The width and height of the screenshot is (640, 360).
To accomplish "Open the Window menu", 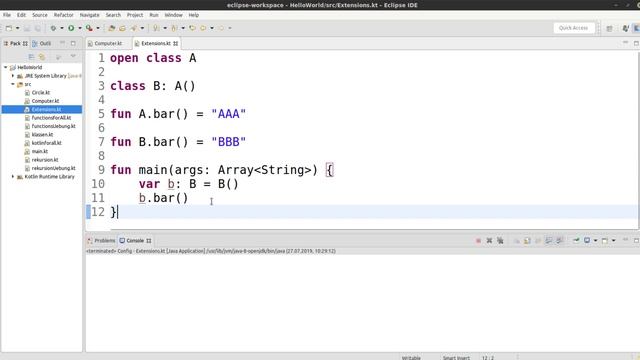I will pos(173,15).
